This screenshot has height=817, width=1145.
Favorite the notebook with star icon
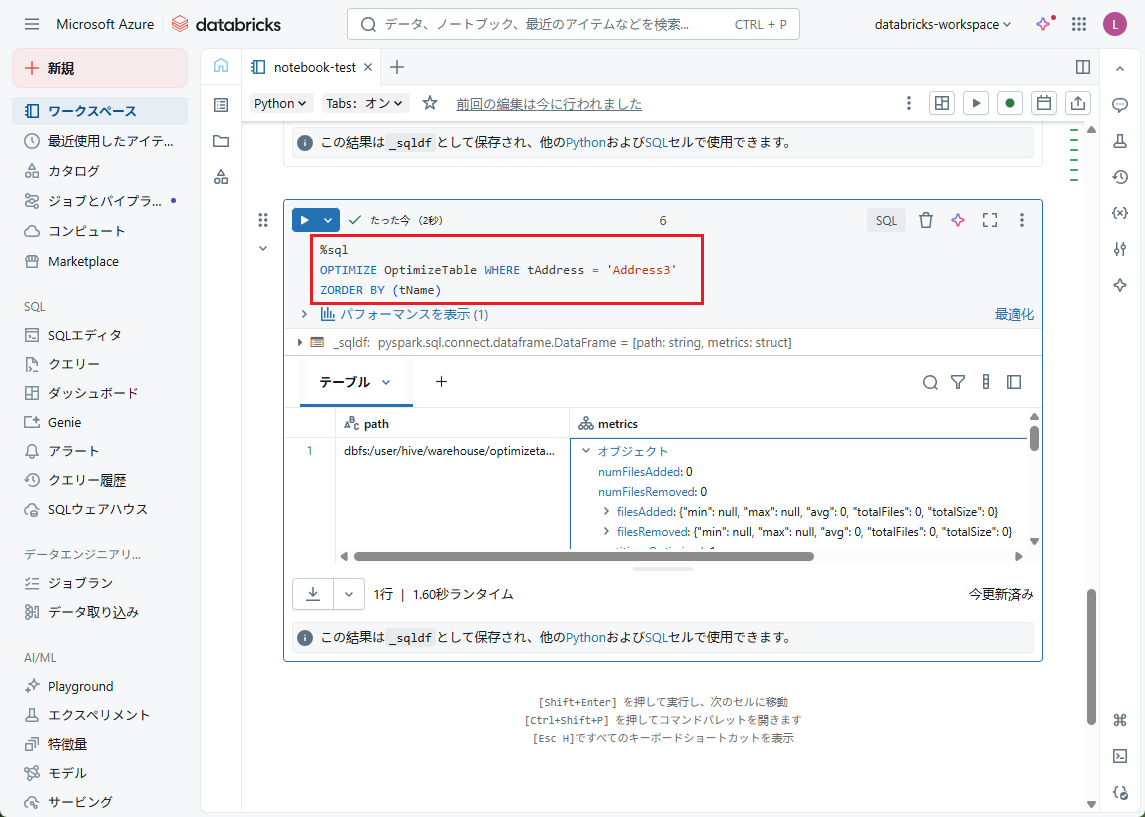430,103
